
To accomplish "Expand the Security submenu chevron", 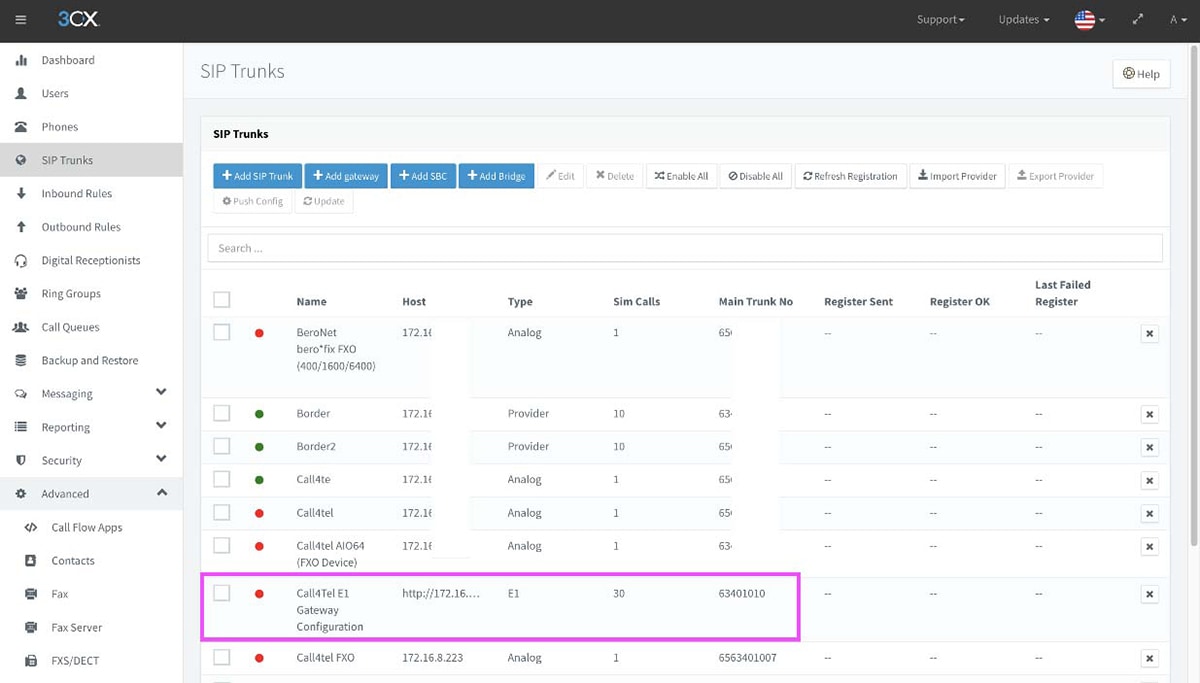I will (161, 459).
